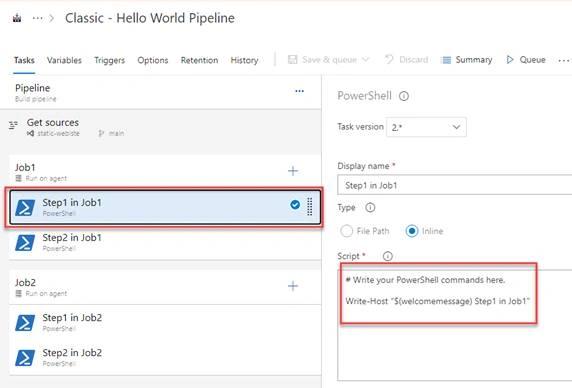The width and height of the screenshot is (572, 388).
Task: Open the Triggers tab
Action: coord(109,60)
